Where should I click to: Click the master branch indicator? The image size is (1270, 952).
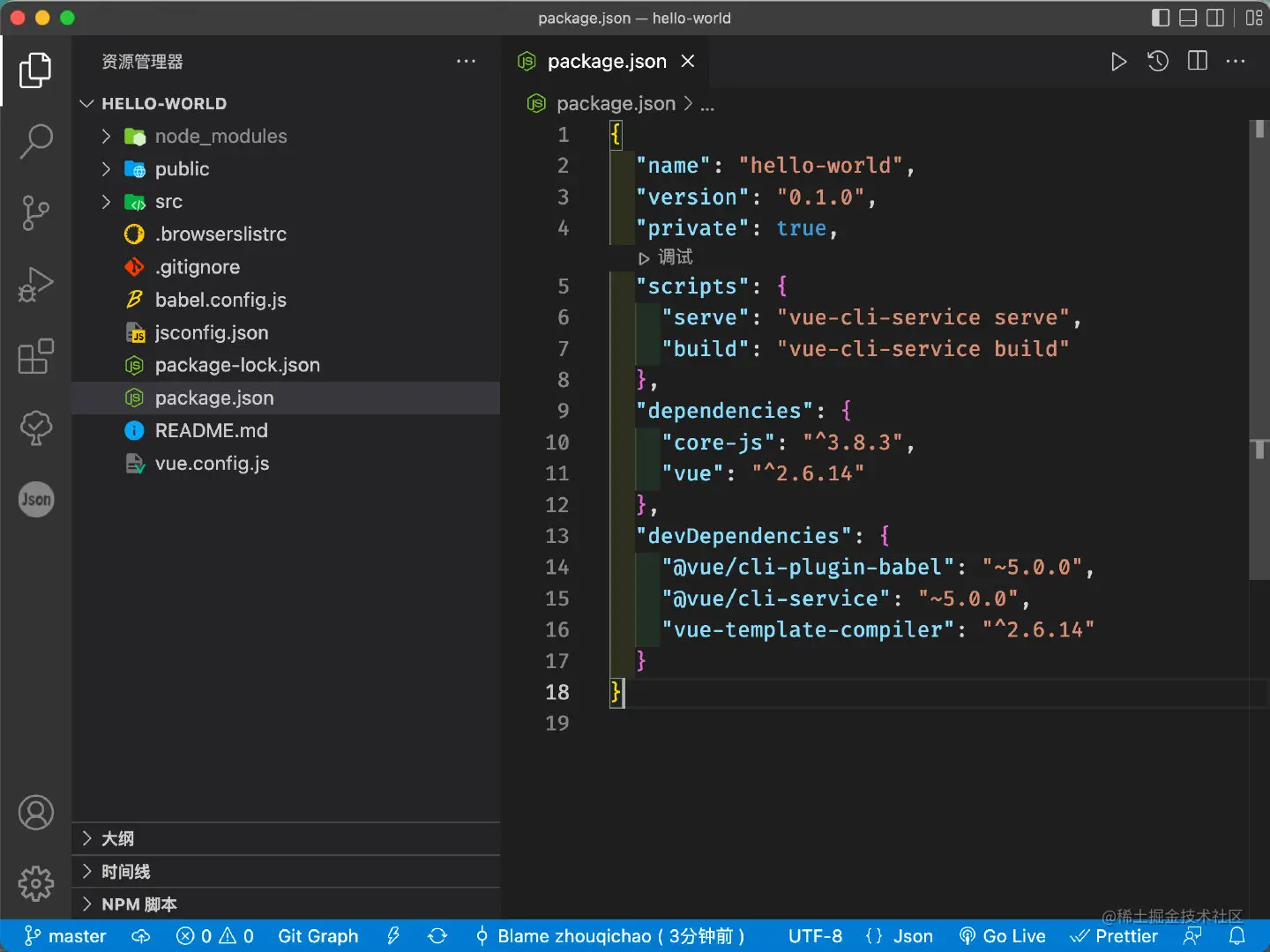tap(65, 936)
